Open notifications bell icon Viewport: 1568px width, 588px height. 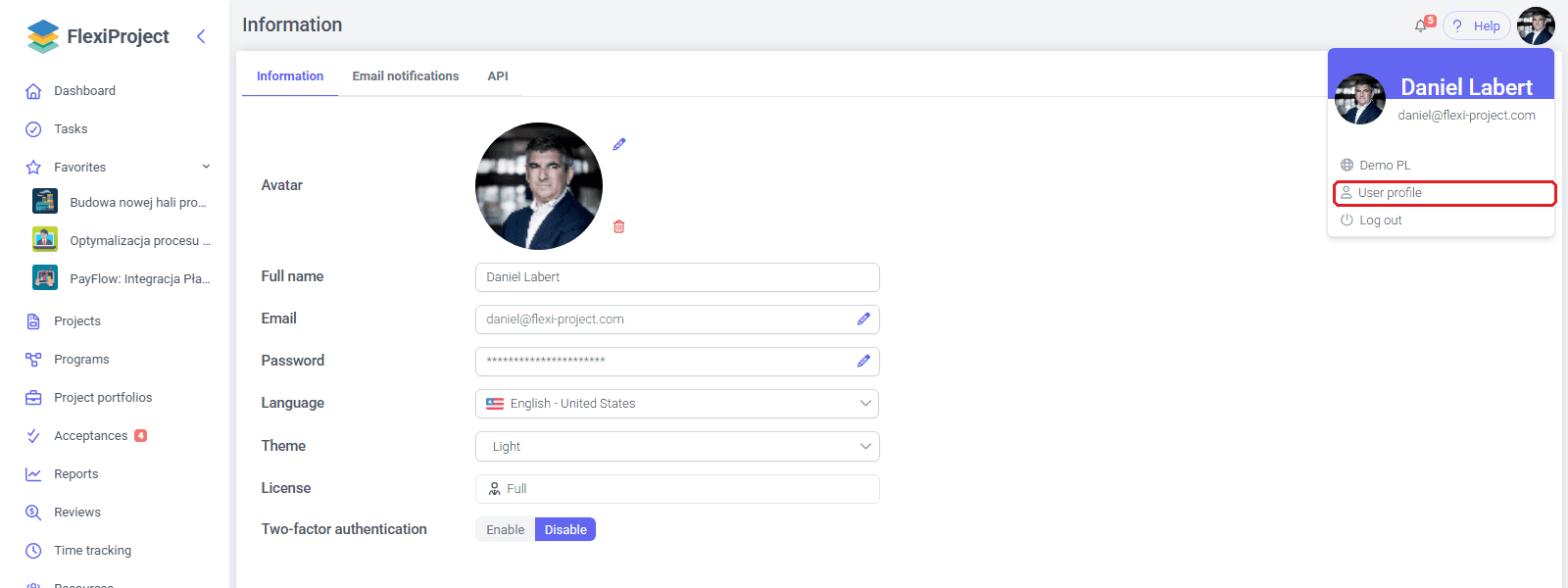tap(1421, 25)
